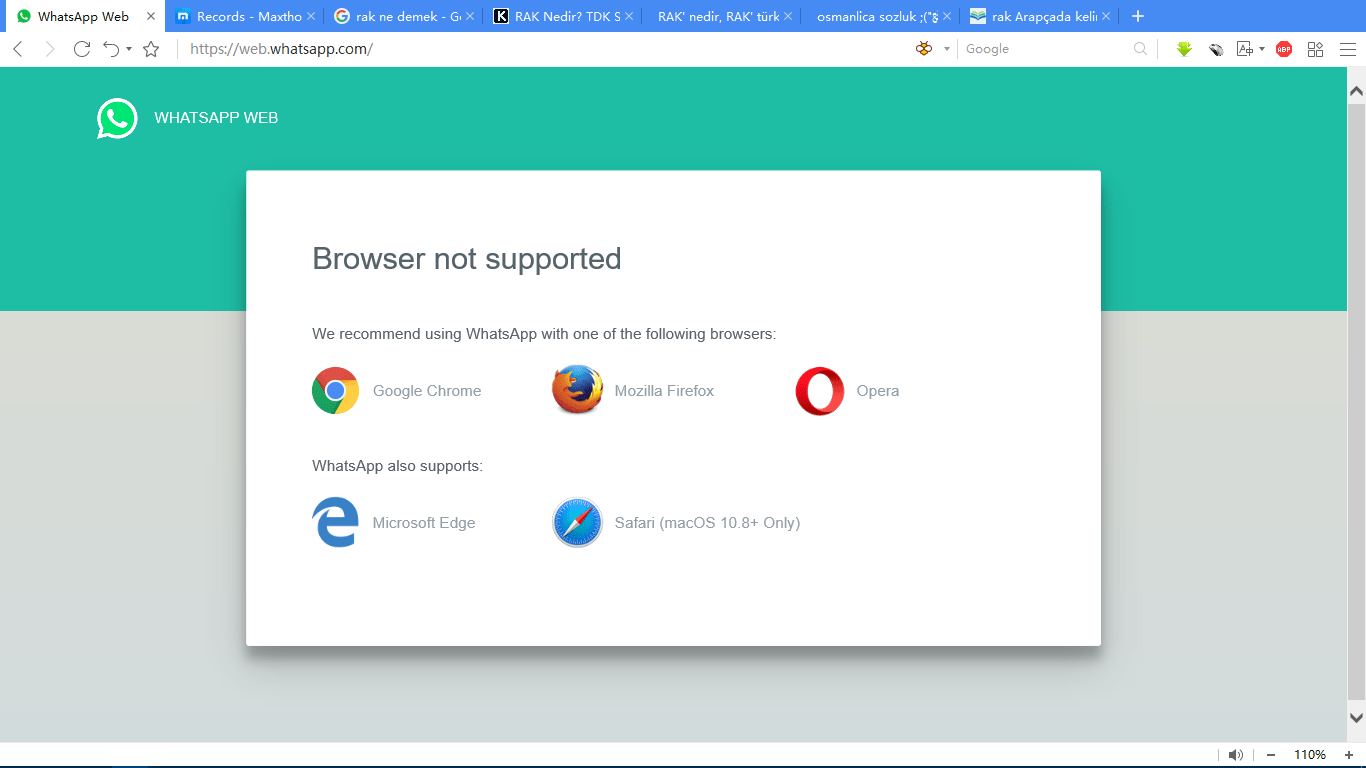Open the Safari (macOS 10.8+ Only) link
Image resolution: width=1366 pixels, height=768 pixels.
tap(707, 523)
